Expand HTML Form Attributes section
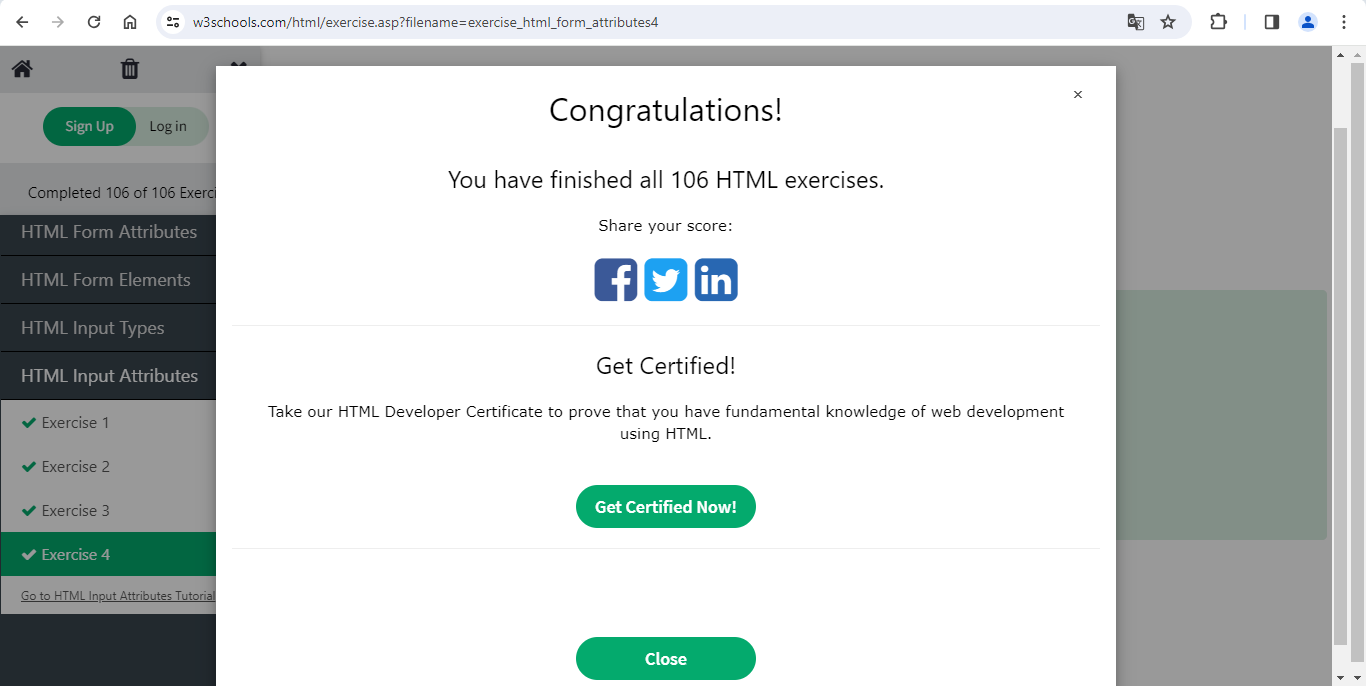1366x686 pixels. click(108, 232)
